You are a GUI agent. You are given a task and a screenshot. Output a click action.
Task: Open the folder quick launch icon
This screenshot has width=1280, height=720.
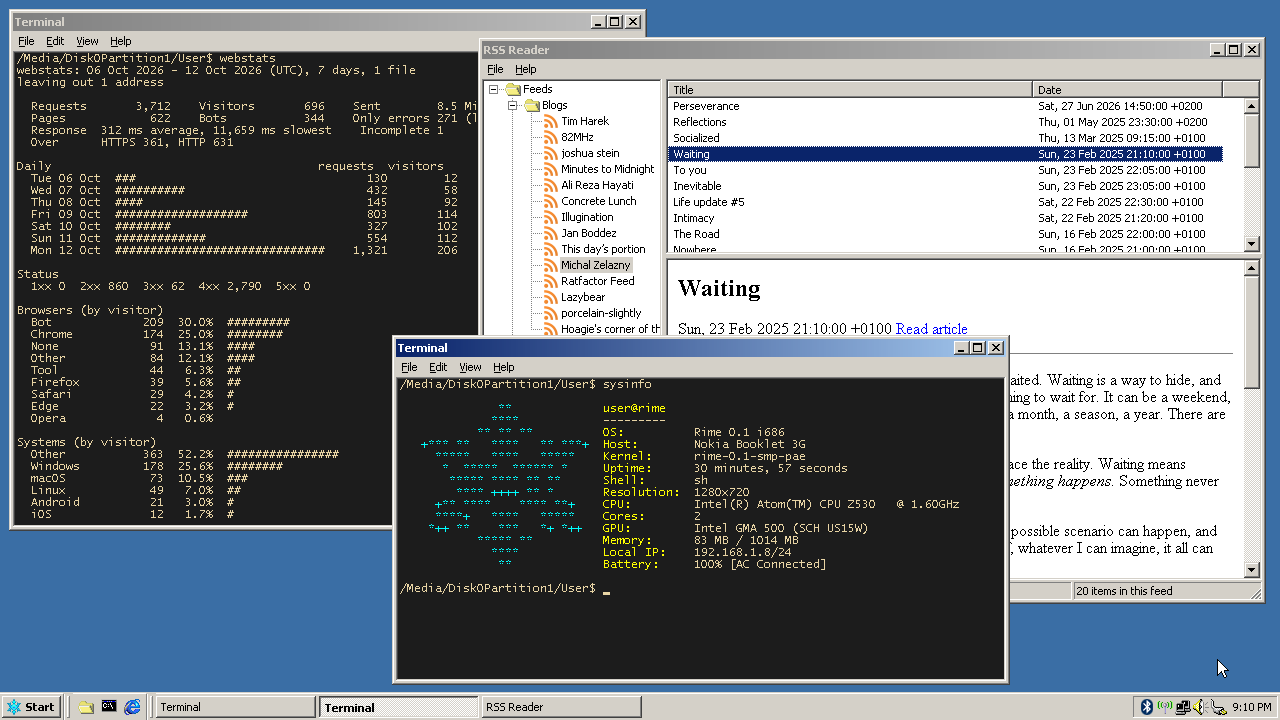[86, 707]
